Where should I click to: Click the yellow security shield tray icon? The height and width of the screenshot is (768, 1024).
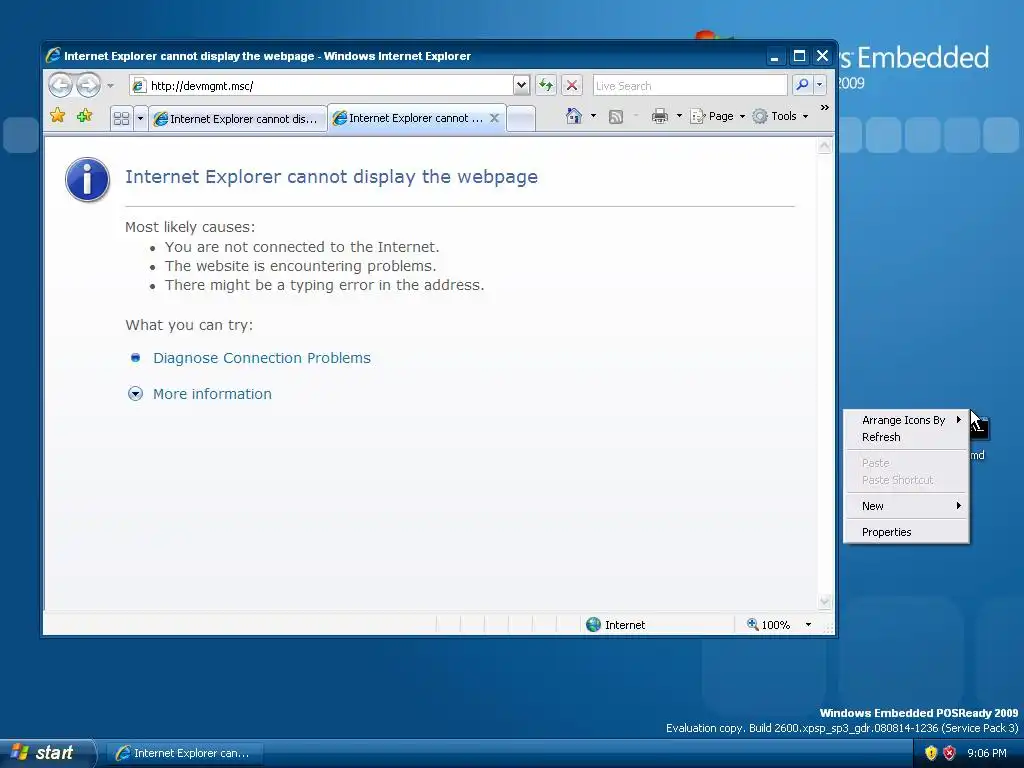[x=931, y=753]
